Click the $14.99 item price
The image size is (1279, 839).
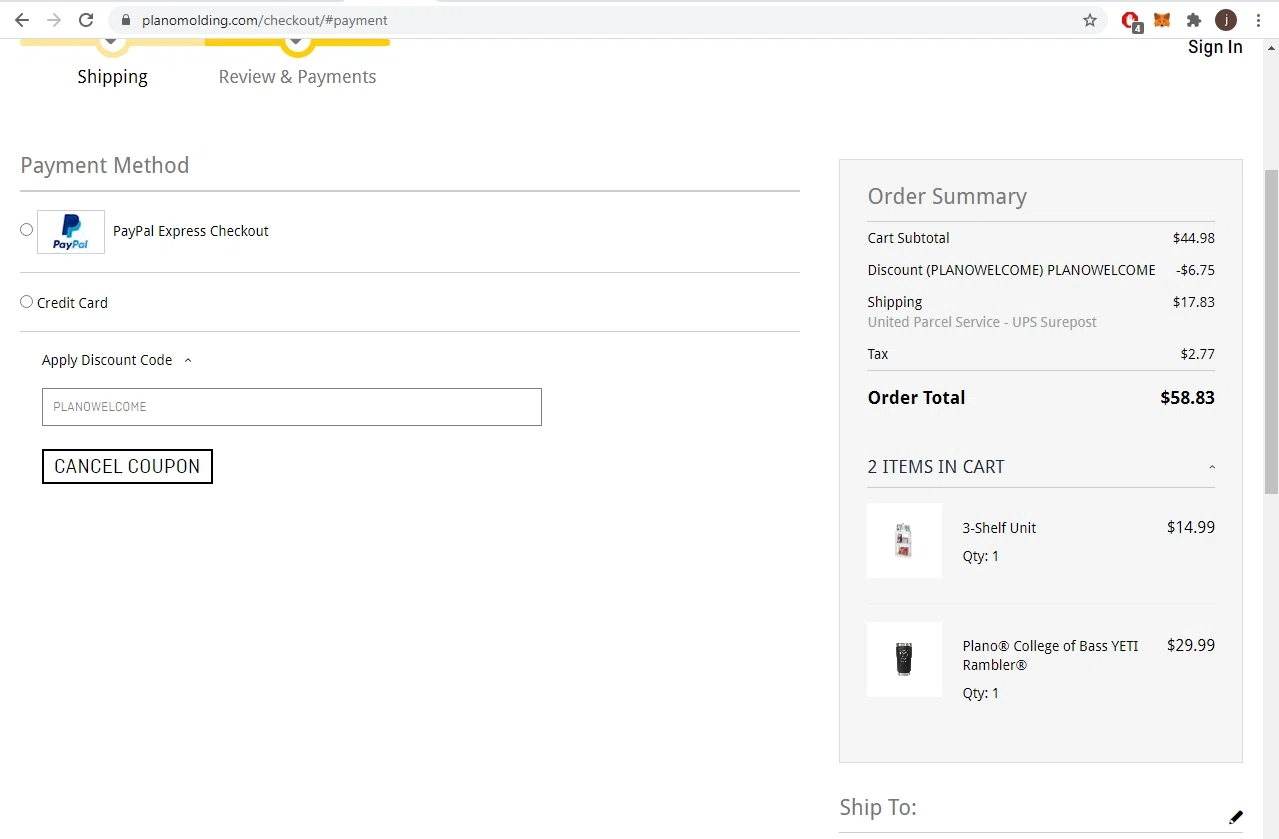coord(1191,527)
